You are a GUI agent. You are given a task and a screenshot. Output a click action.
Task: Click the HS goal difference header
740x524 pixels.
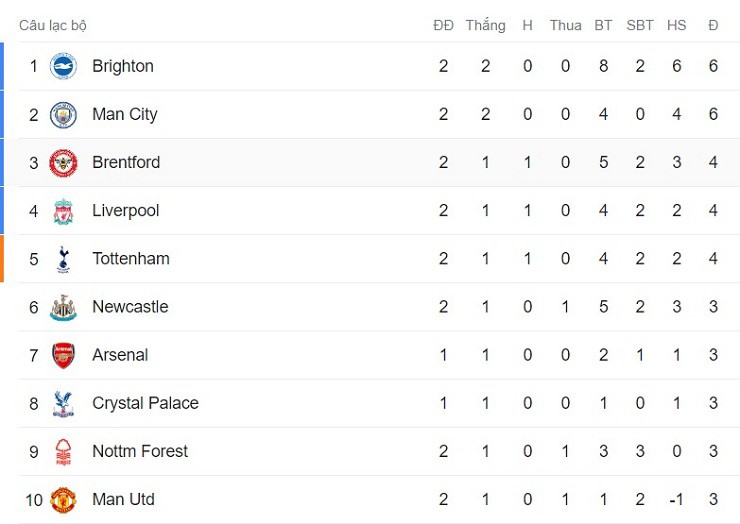pyautogui.click(x=677, y=25)
